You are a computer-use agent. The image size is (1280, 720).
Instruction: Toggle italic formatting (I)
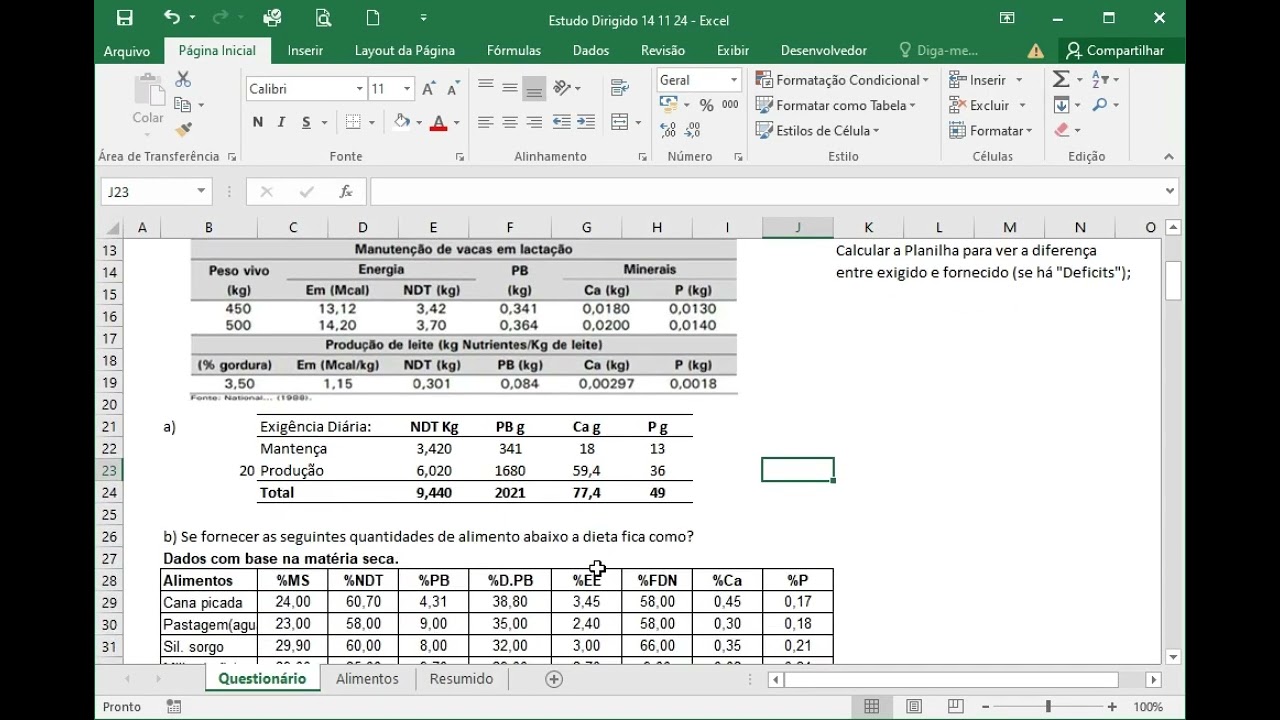(x=282, y=122)
